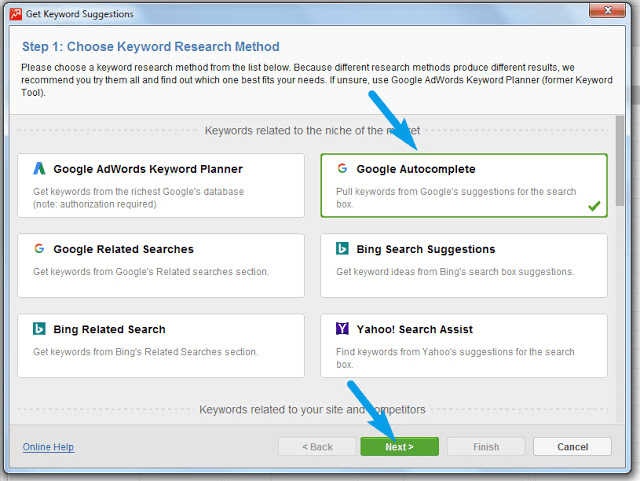Screen dimensions: 640x481
Task: Click the Google Autocomplete G icon
Action: coord(342,168)
